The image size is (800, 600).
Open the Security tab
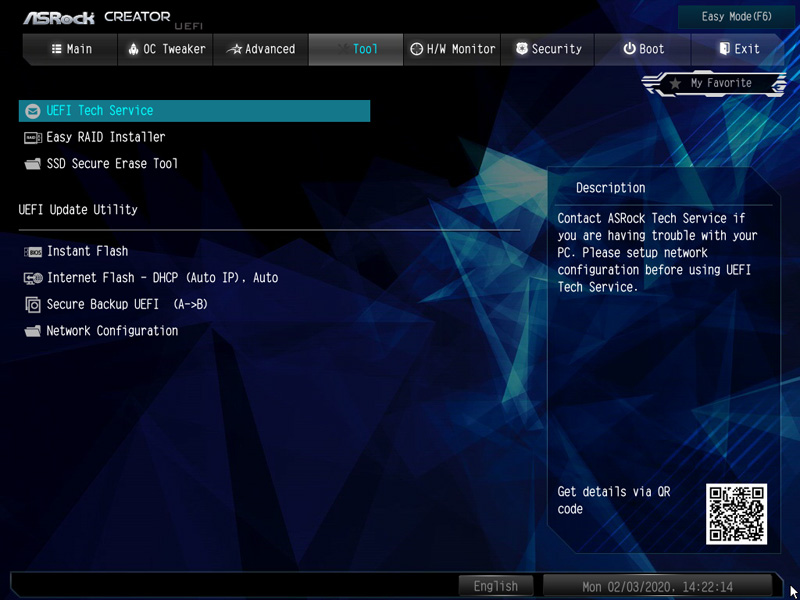547,49
